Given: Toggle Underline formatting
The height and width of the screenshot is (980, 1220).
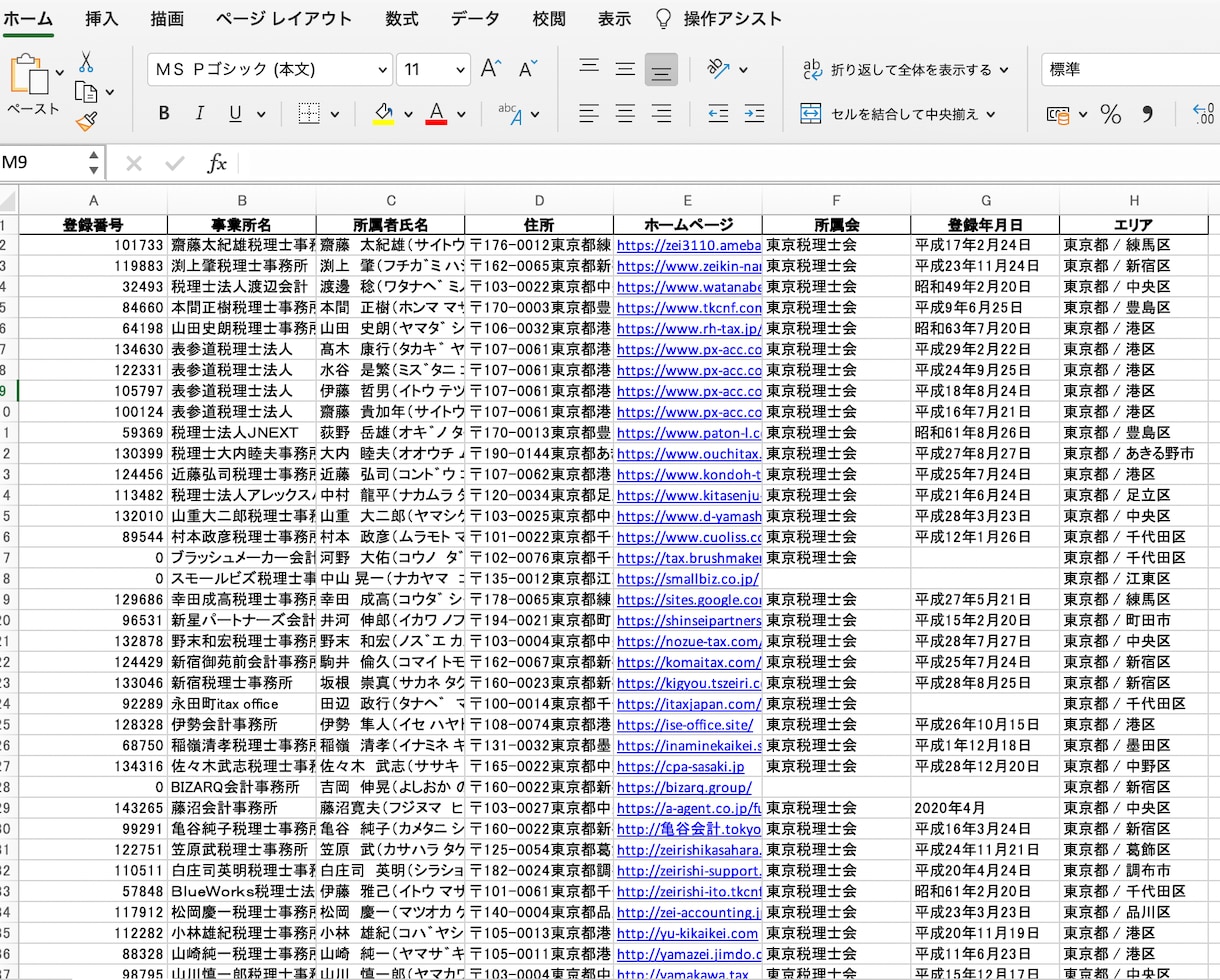Looking at the screenshot, I should click(235, 114).
